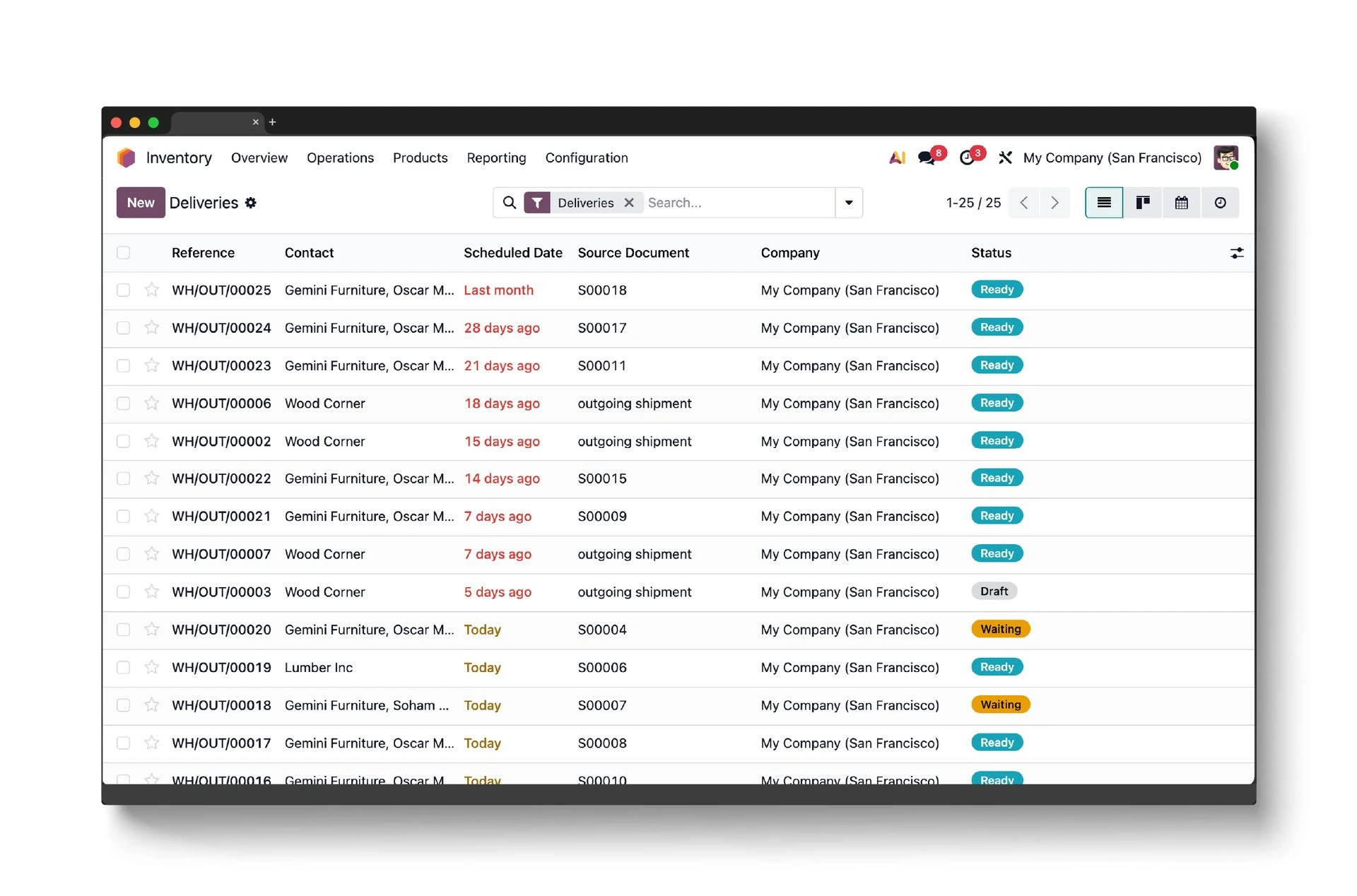Screen dimensions: 1357x896
Task: Open the Inventory app home icon
Action: (x=126, y=158)
